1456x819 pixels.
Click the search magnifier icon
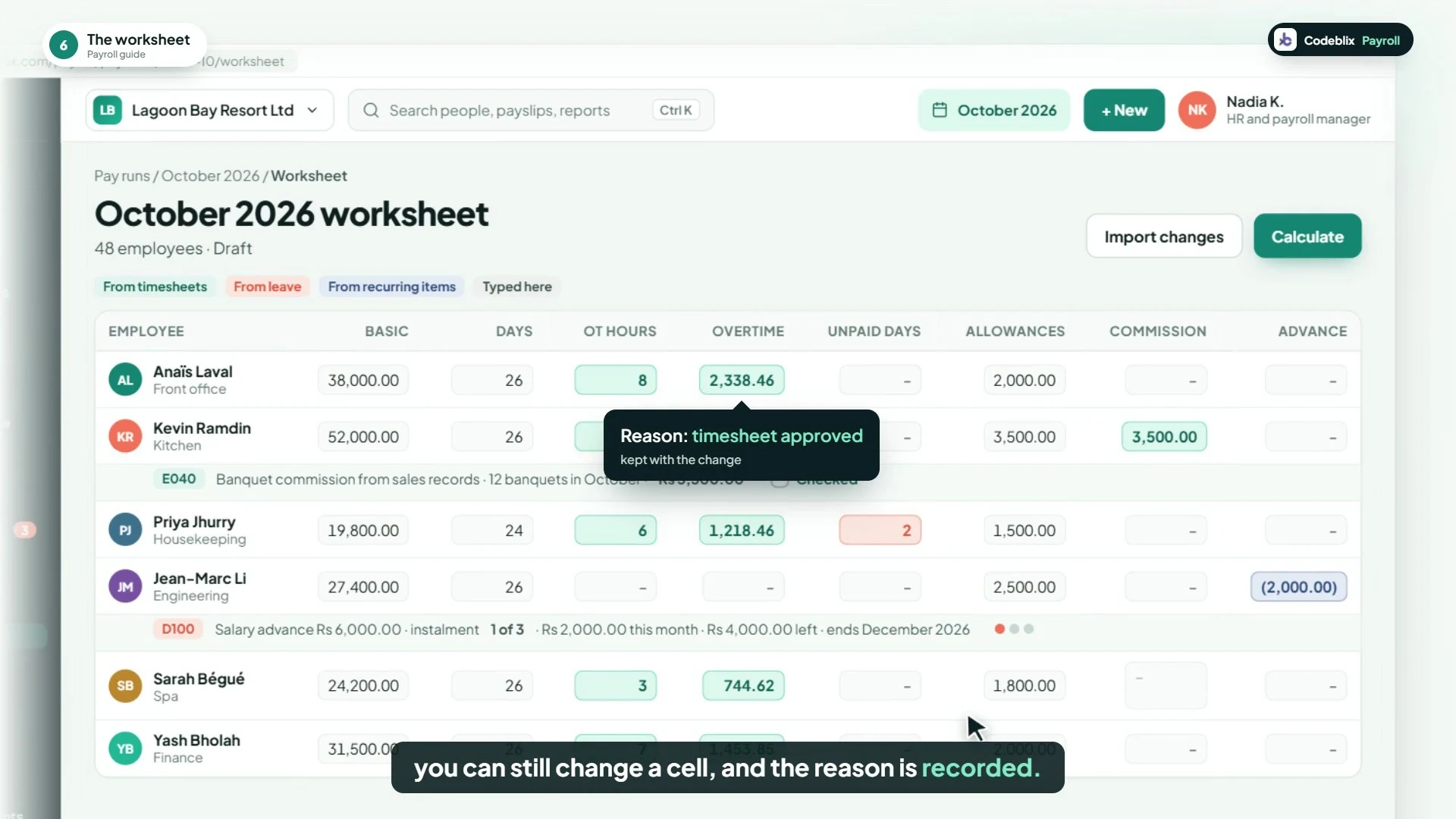point(371,111)
